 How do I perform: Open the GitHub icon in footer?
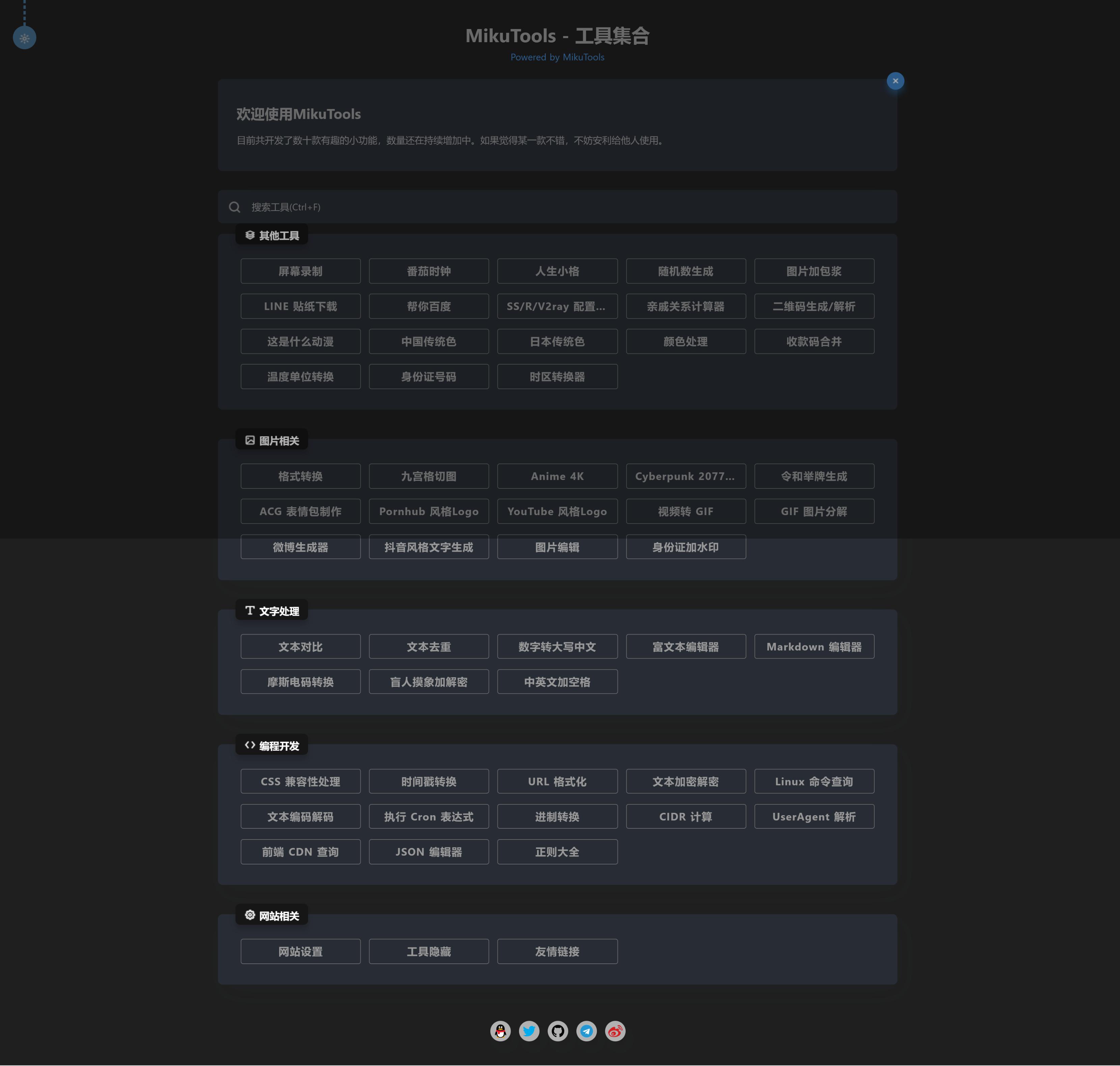pos(557,1031)
